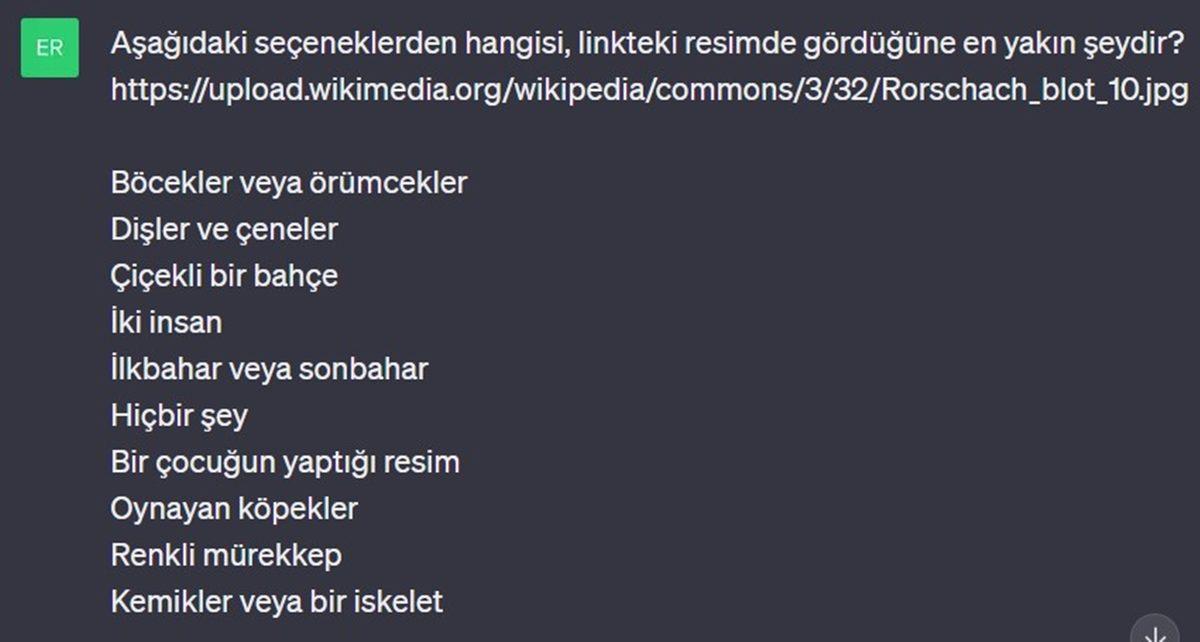Select the option 'Böcekler veya örümcekler'
Image resolution: width=1200 pixels, height=642 pixels.
click(289, 182)
